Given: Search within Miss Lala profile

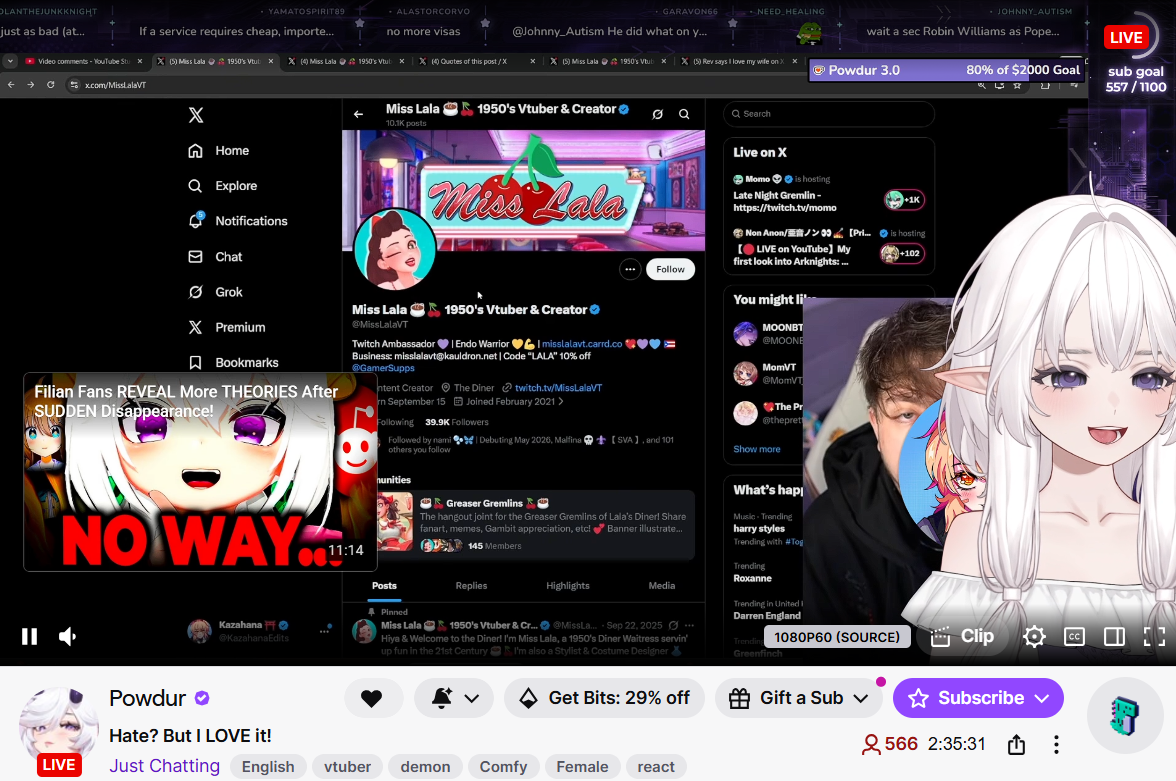Looking at the screenshot, I should pyautogui.click(x=684, y=114).
